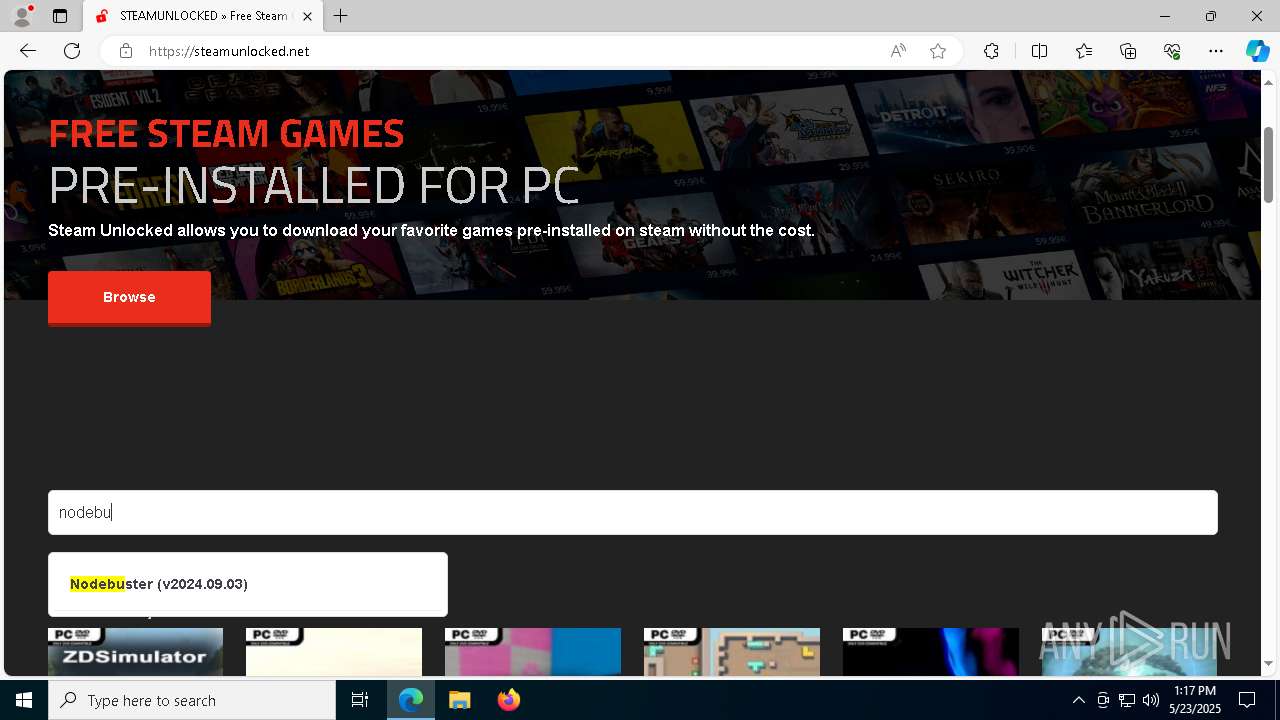This screenshot has height=720, width=1280.
Task: Open the Windows Start menu
Action: click(24, 700)
